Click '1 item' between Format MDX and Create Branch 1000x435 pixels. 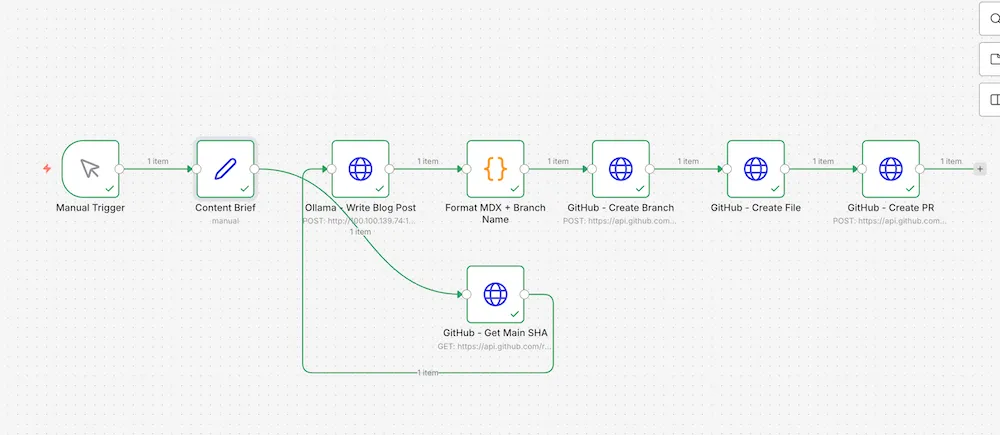point(558,161)
